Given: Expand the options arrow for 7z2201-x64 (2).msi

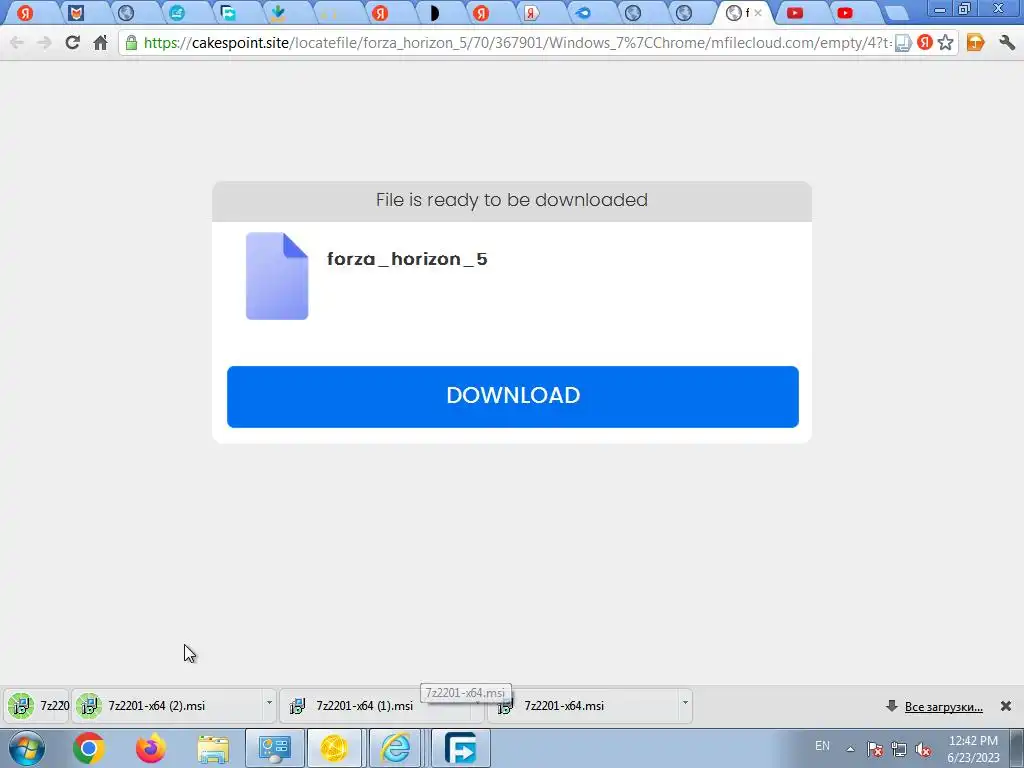Looking at the screenshot, I should [x=269, y=703].
